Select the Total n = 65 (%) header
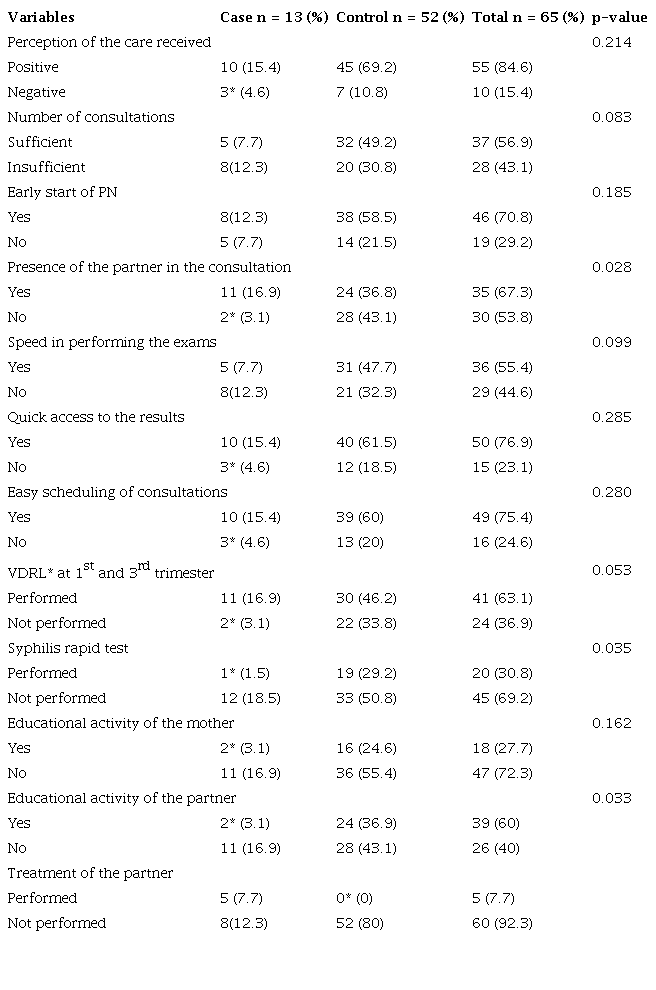Viewport: 656px width, 990px height. pyautogui.click(x=527, y=17)
